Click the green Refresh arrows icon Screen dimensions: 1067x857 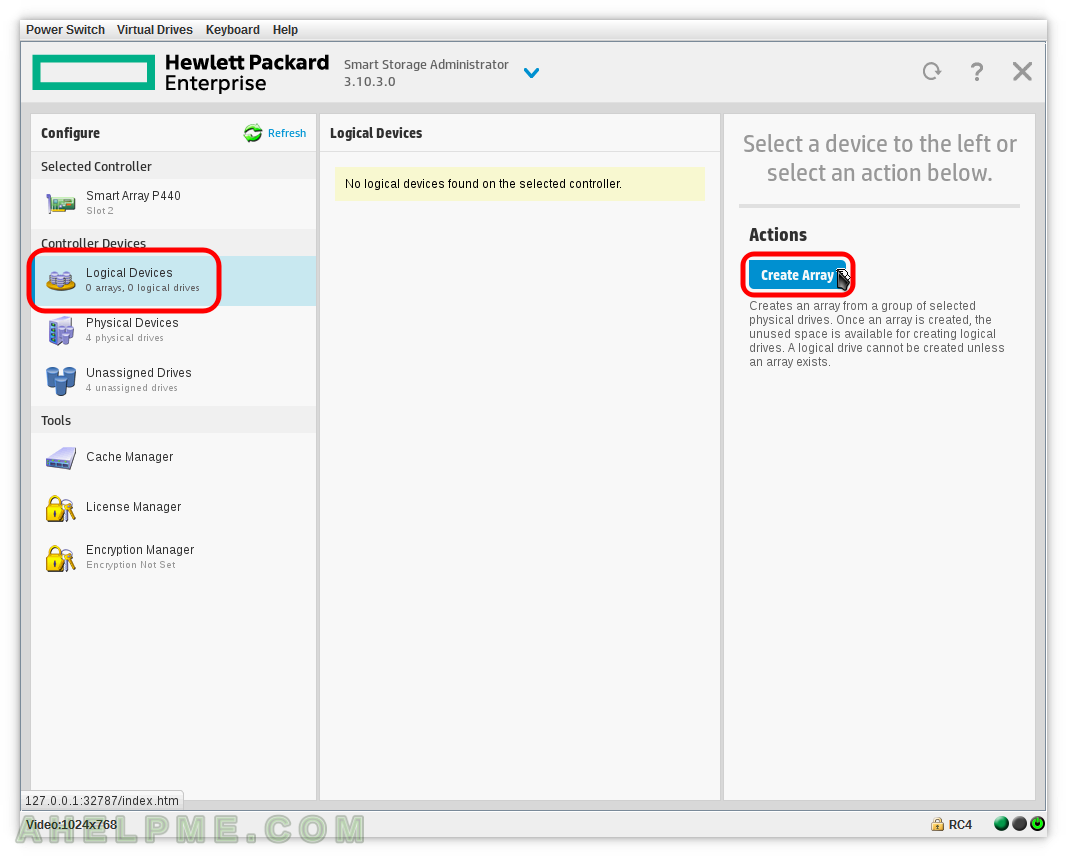click(253, 133)
